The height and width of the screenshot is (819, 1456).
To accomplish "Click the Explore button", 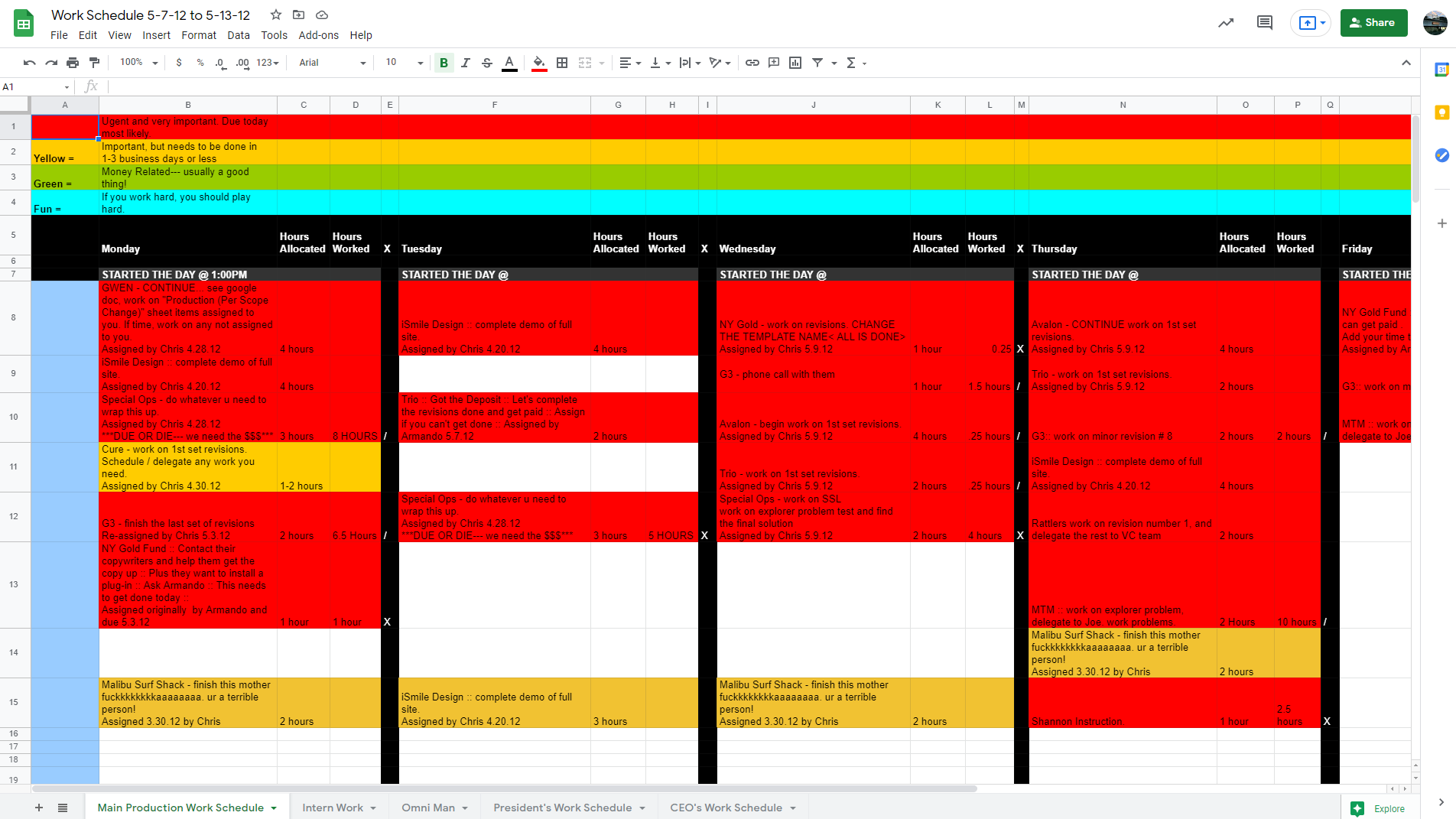I will tap(1378, 808).
